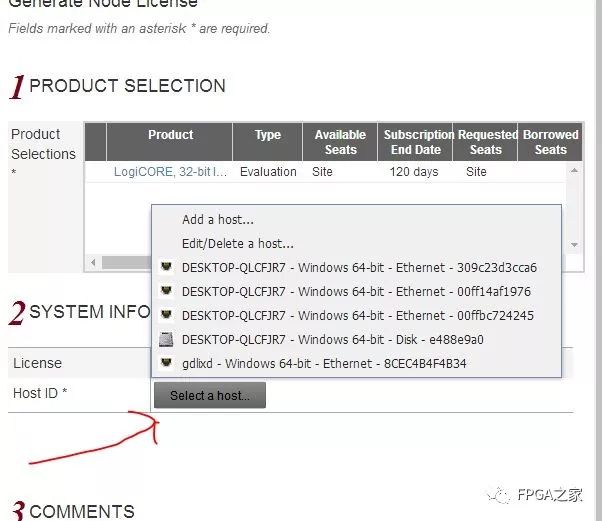Select DESKTOP-QLCFJR7 Ethernet 00ffbc724245 host

point(356,316)
